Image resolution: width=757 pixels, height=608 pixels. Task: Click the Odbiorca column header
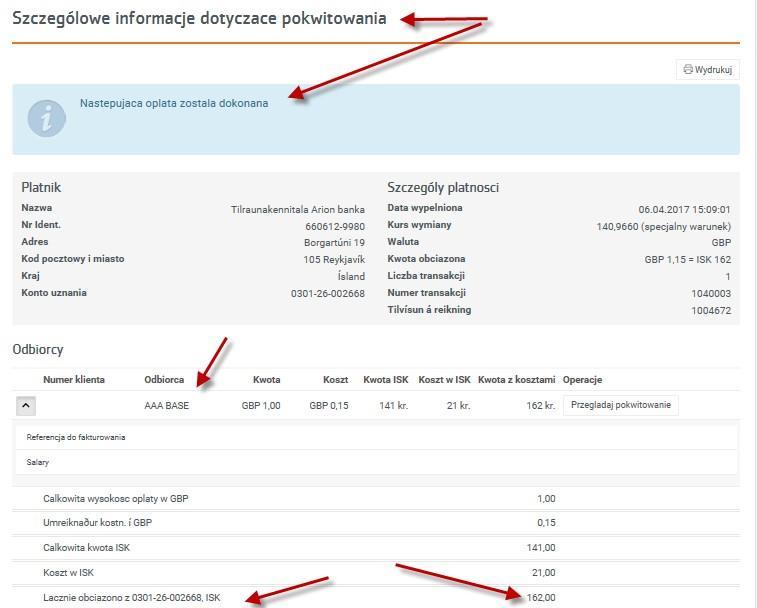point(164,380)
